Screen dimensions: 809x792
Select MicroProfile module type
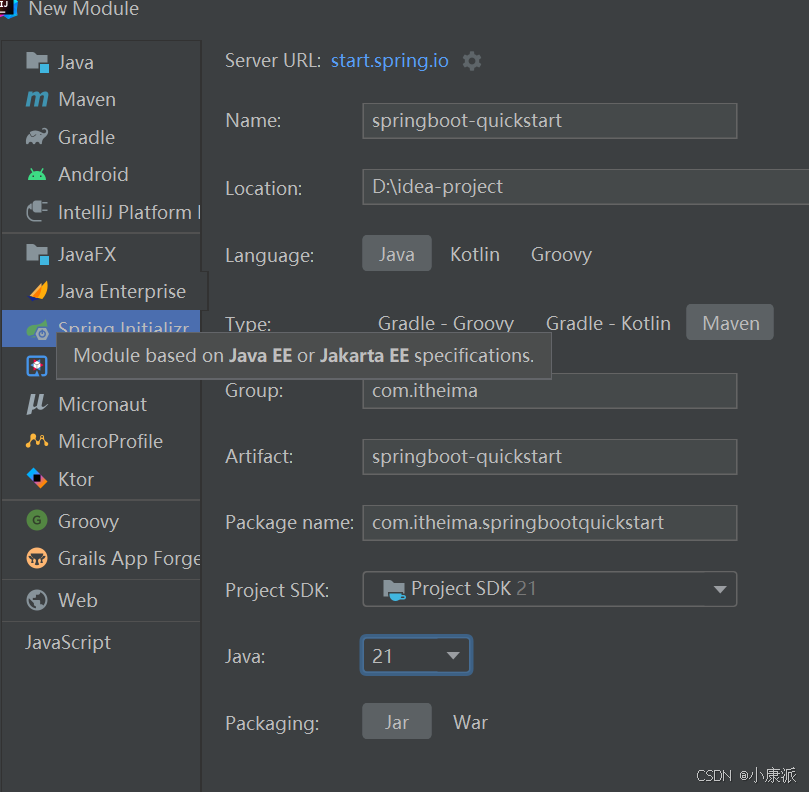101,441
